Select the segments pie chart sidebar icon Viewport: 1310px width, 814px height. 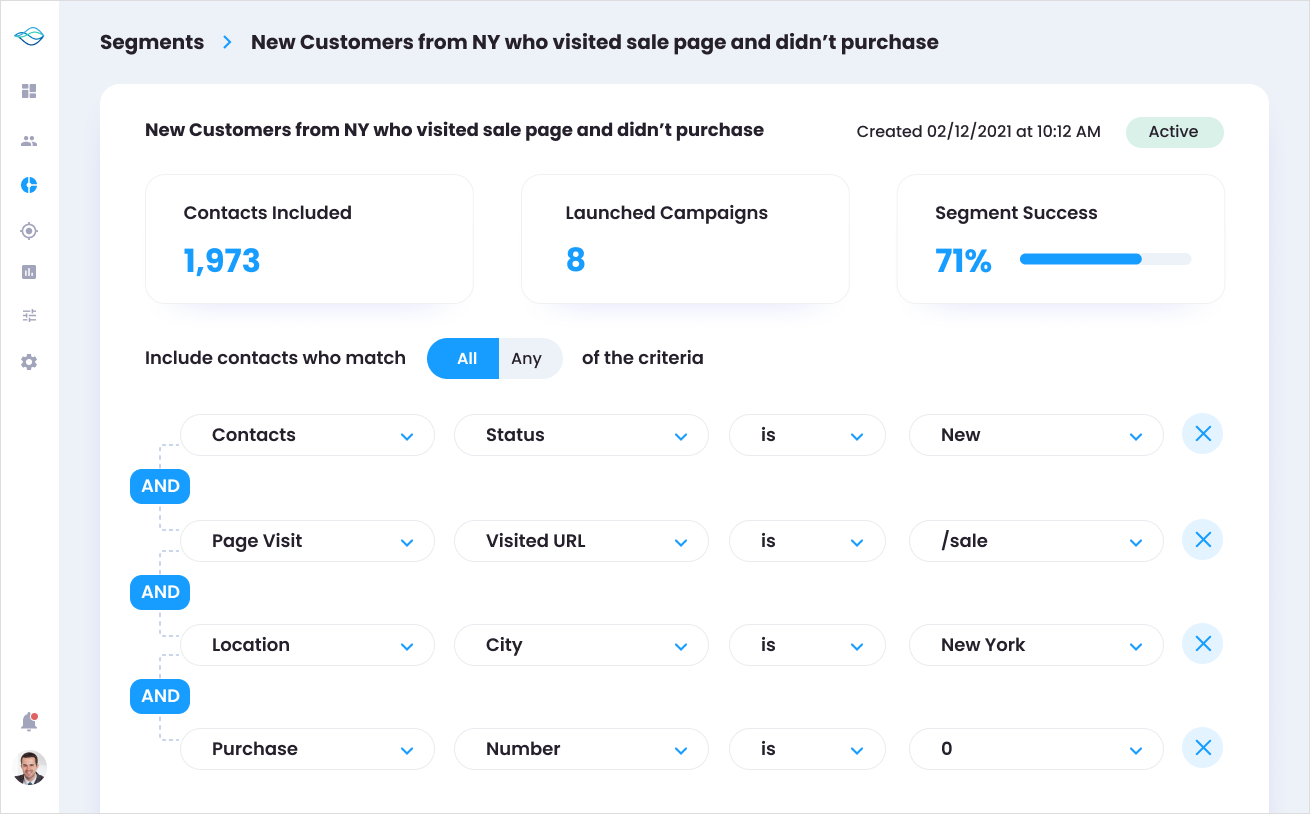[29, 185]
